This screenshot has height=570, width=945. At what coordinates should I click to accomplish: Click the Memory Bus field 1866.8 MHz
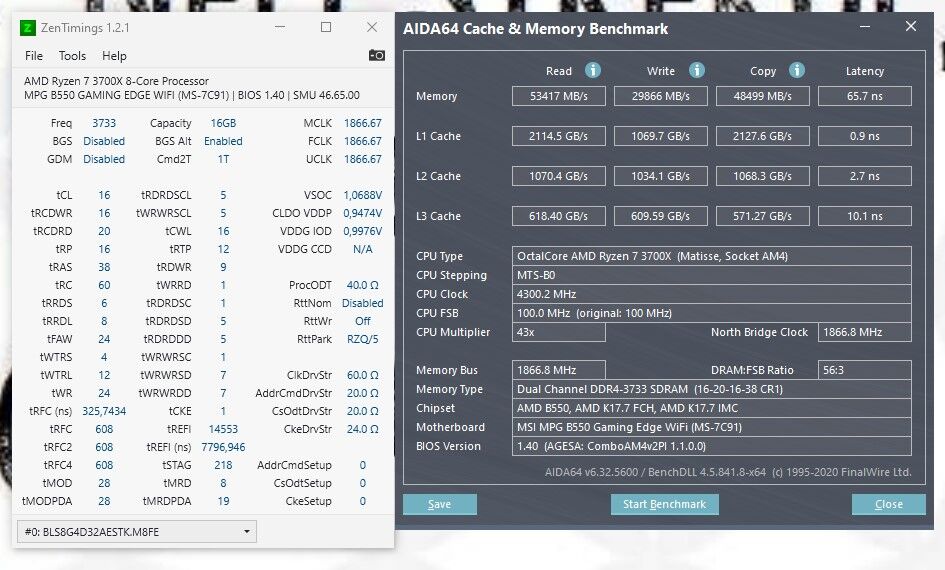point(559,370)
